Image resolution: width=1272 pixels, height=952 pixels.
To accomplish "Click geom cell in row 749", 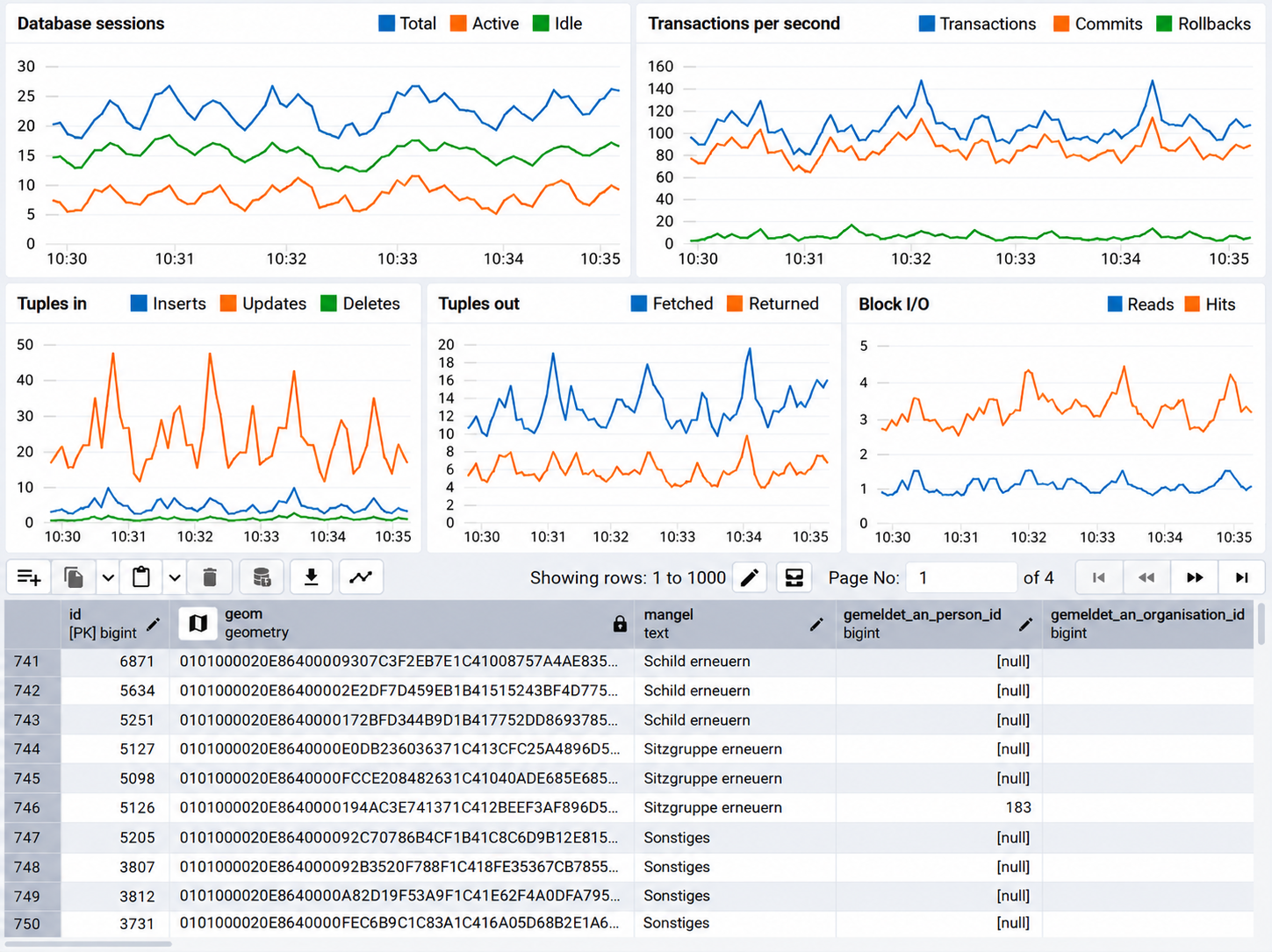I will coord(401,896).
